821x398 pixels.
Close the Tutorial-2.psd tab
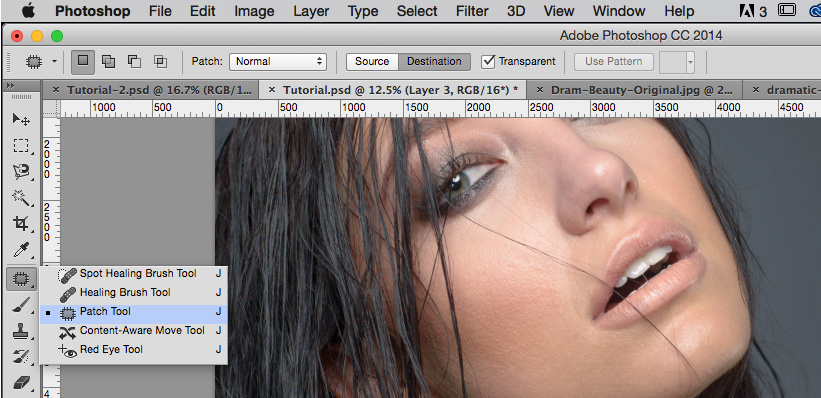coord(56,90)
